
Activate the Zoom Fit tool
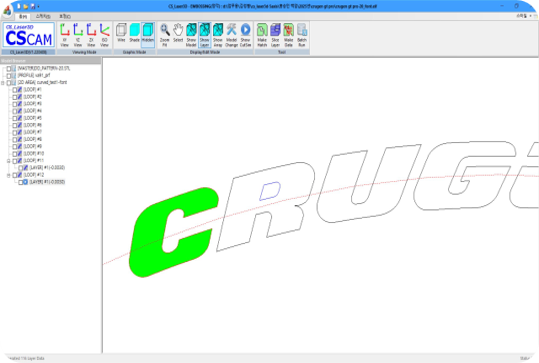165,35
